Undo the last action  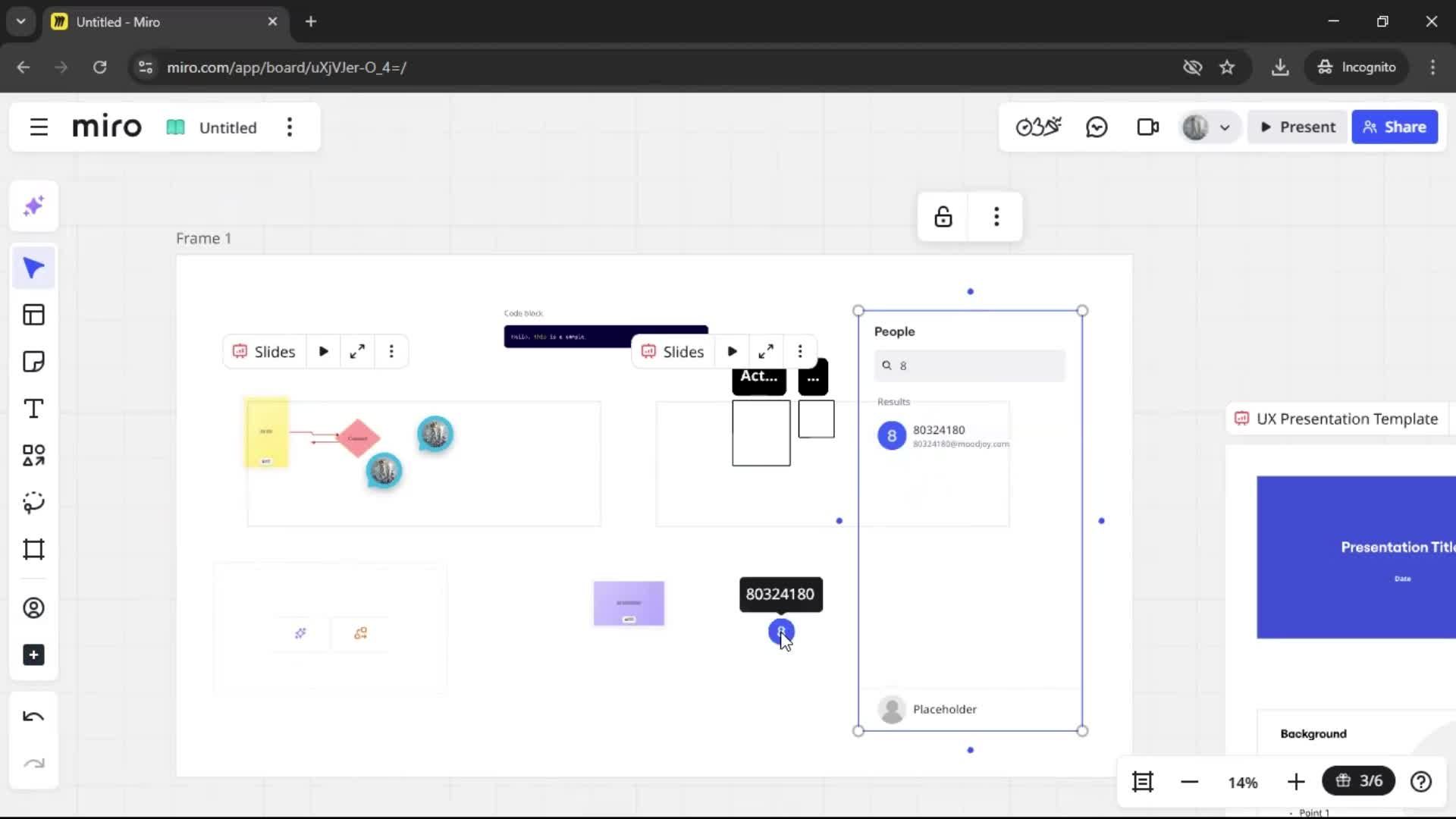33,717
